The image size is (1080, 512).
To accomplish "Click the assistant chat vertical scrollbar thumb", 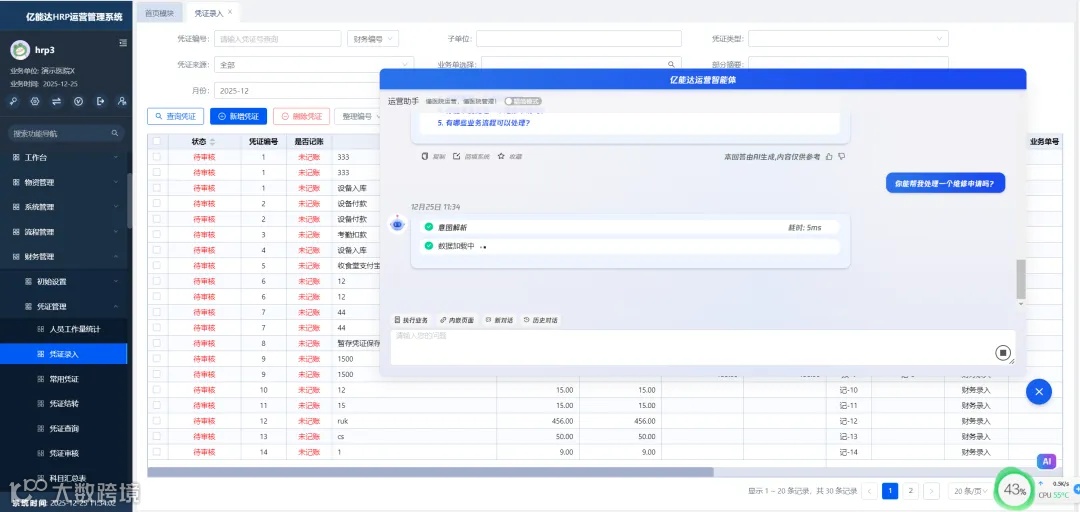I will coord(1021,279).
